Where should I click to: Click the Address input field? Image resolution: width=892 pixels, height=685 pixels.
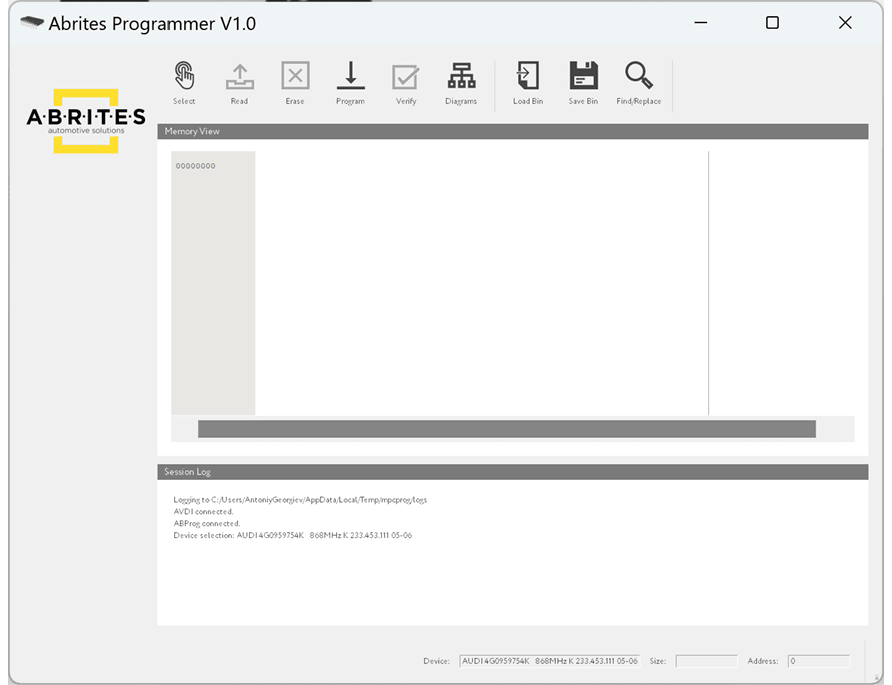pos(818,661)
